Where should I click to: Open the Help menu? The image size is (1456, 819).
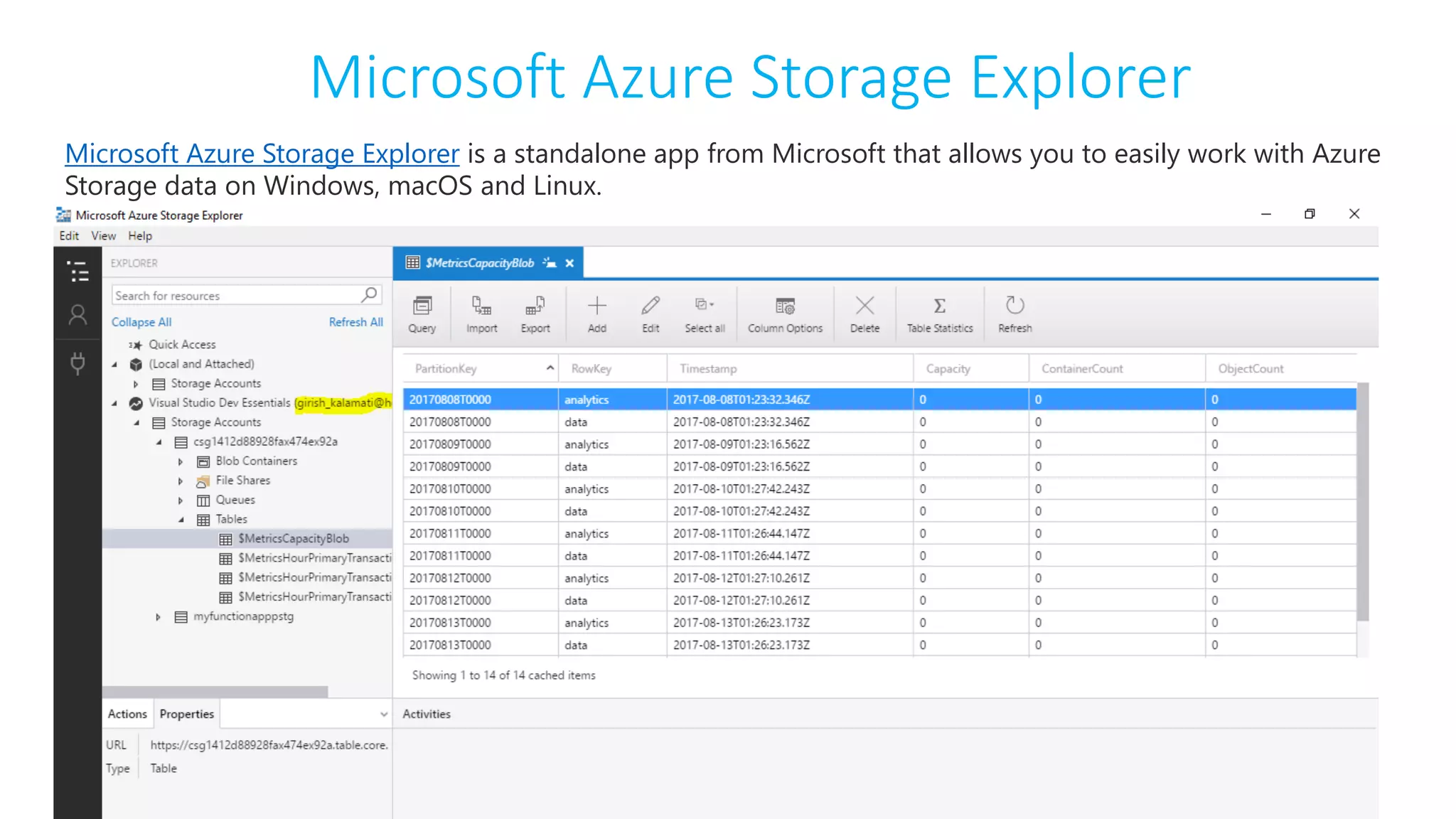point(140,235)
